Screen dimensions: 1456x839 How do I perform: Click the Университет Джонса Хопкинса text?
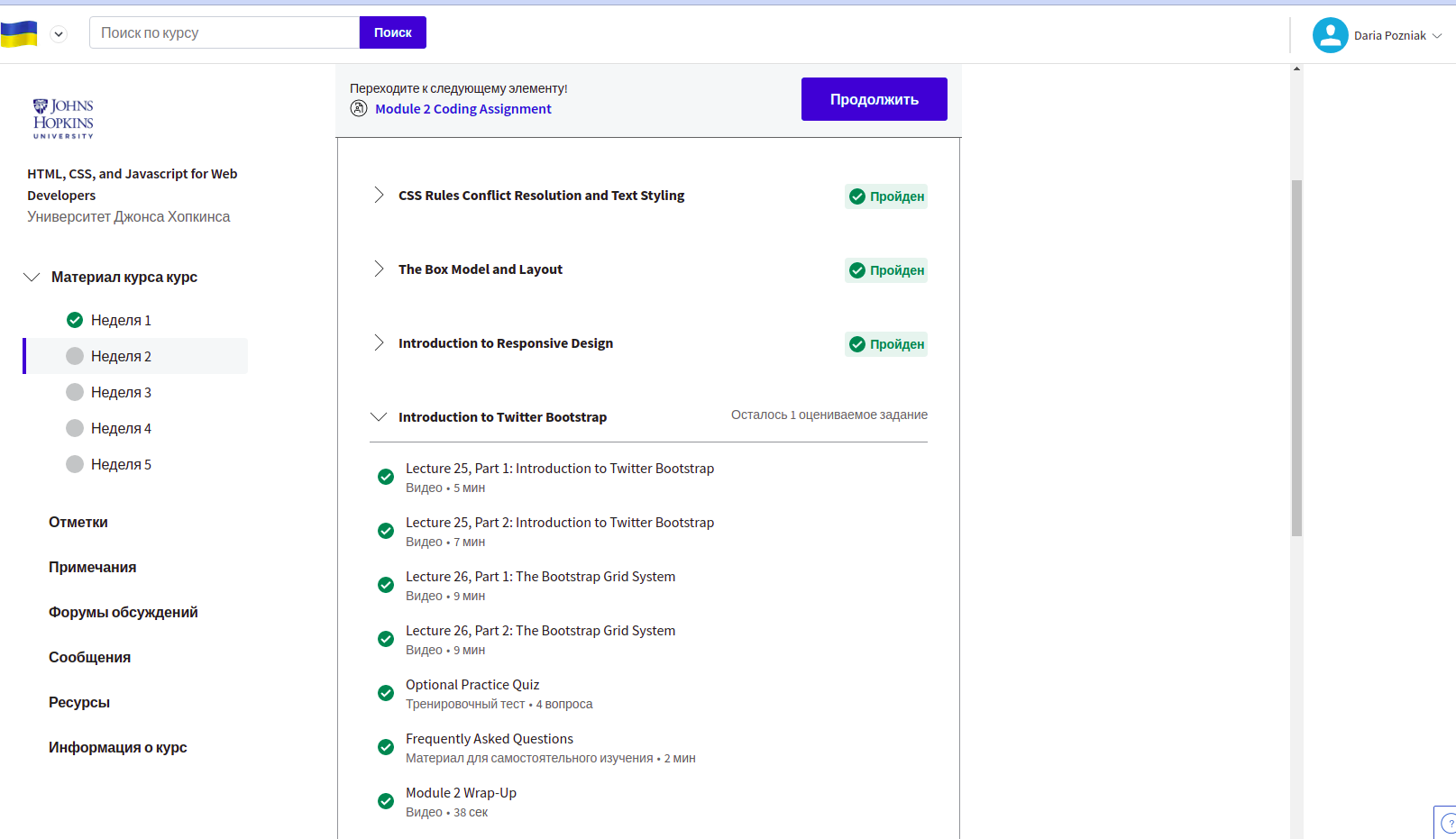pos(129,216)
